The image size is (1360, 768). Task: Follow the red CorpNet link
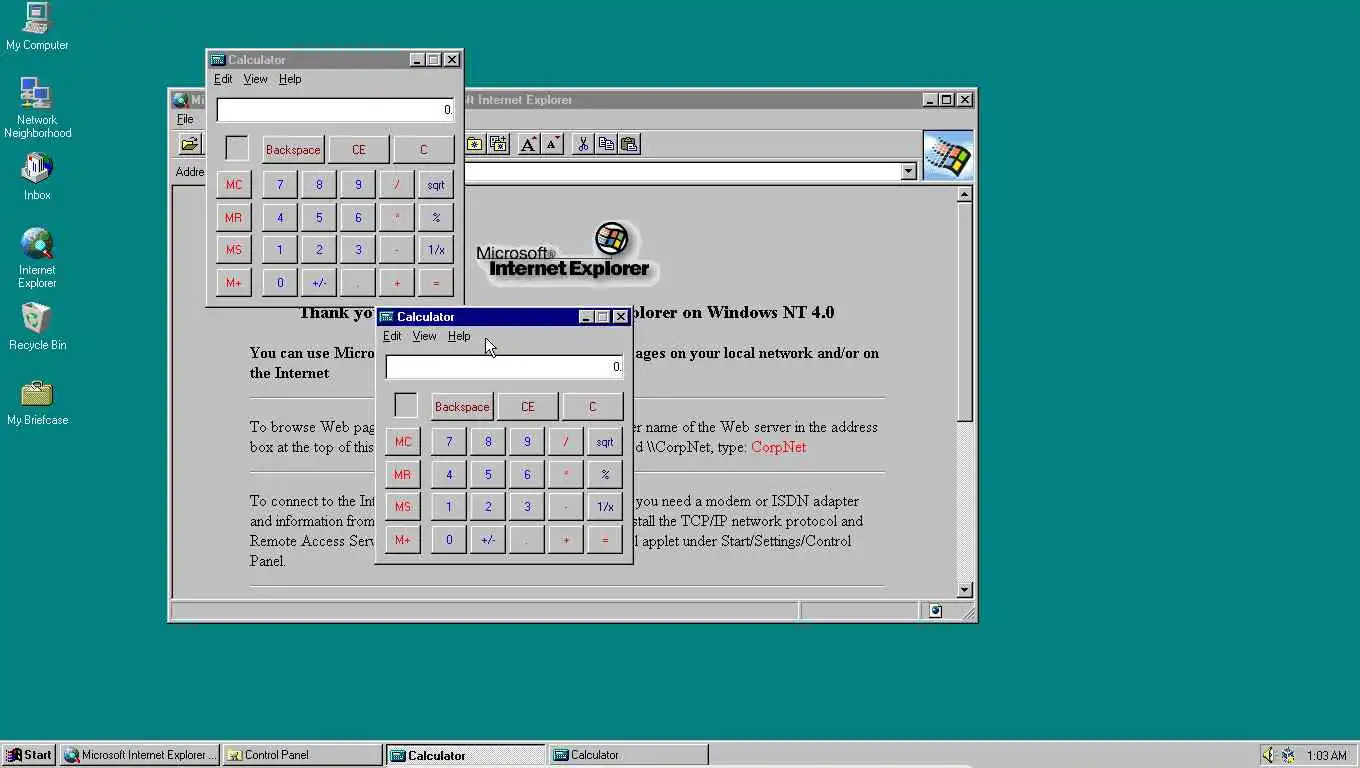pyautogui.click(x=778, y=447)
